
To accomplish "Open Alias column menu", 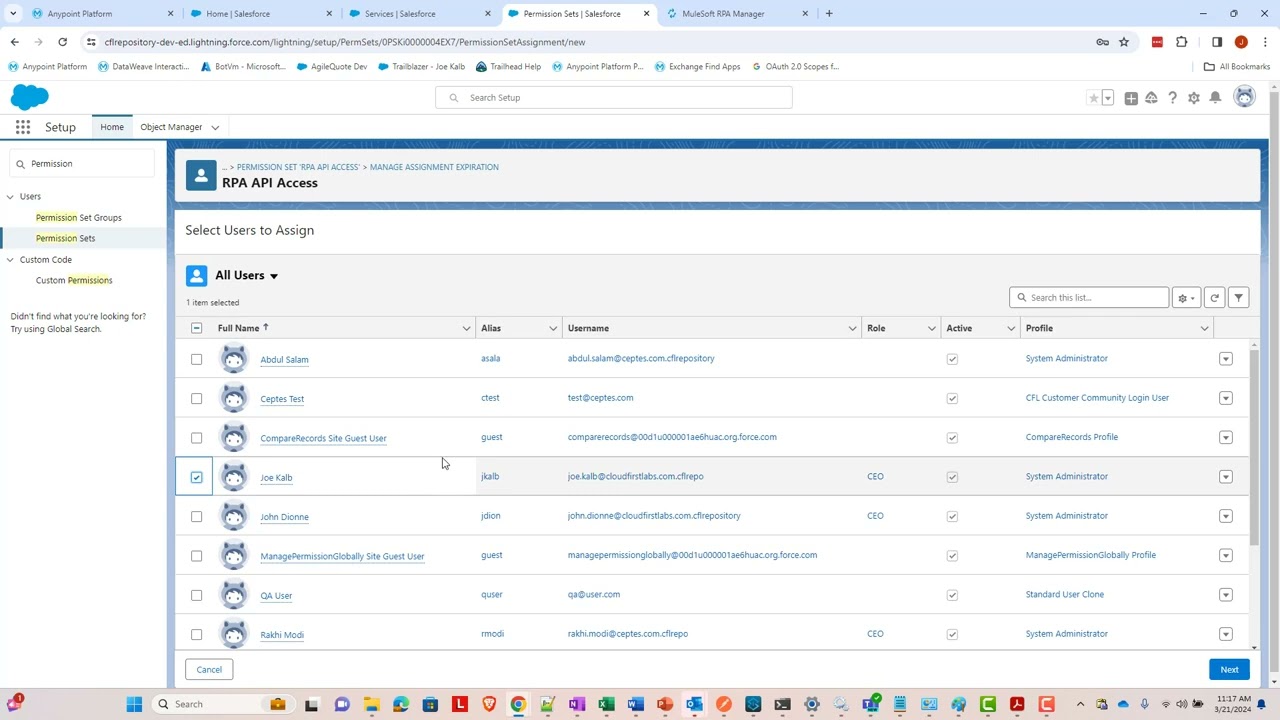I will pyautogui.click(x=552, y=328).
